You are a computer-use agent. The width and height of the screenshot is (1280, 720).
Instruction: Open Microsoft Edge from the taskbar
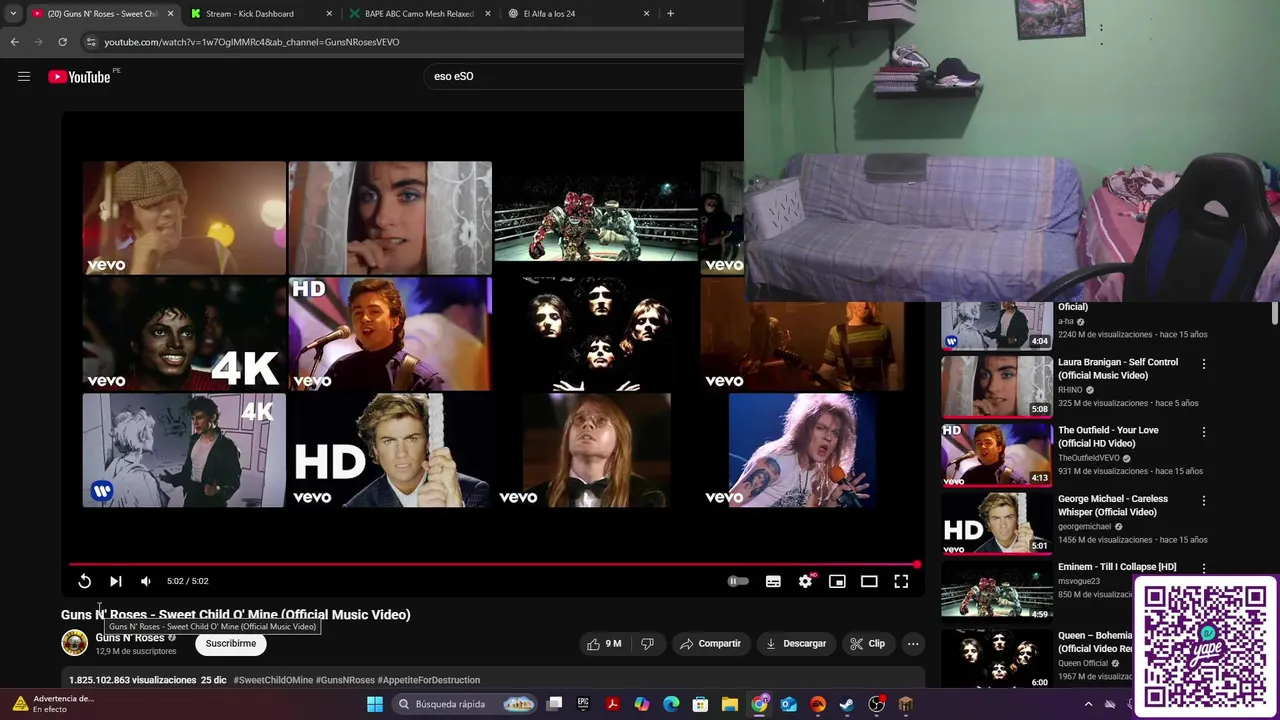click(x=671, y=704)
